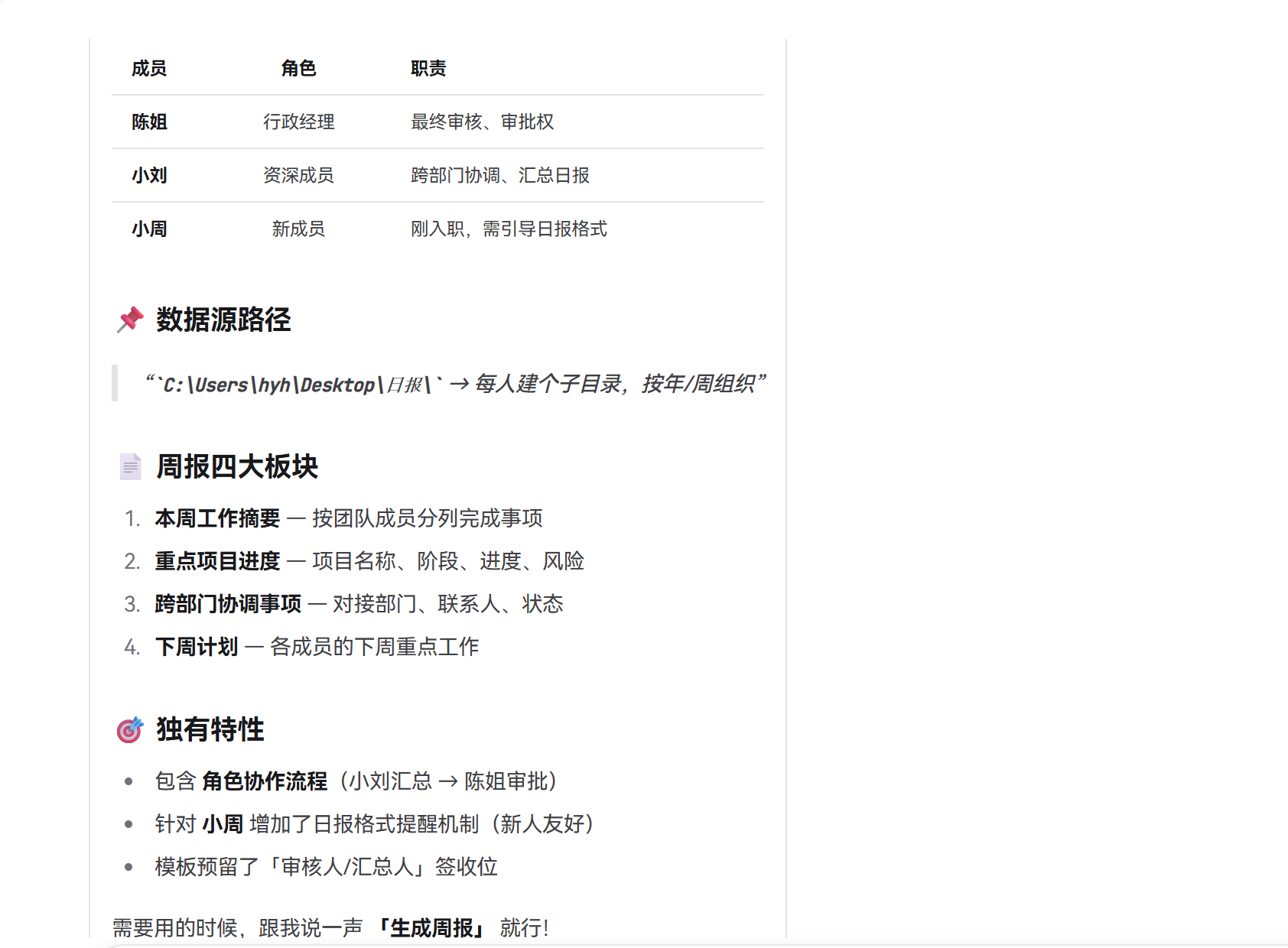Click the target icon beside 独有特性

point(130,729)
